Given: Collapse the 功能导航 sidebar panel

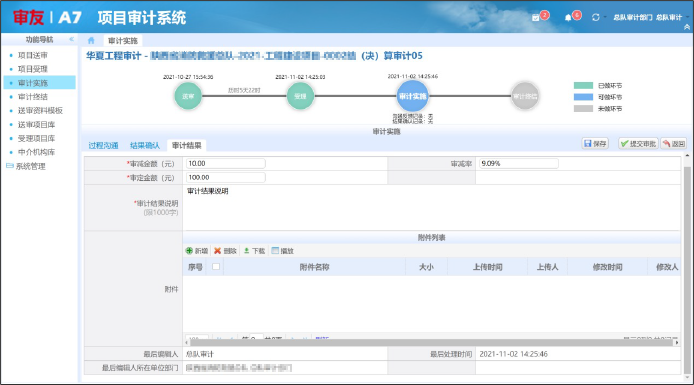Looking at the screenshot, I should tap(71, 39).
